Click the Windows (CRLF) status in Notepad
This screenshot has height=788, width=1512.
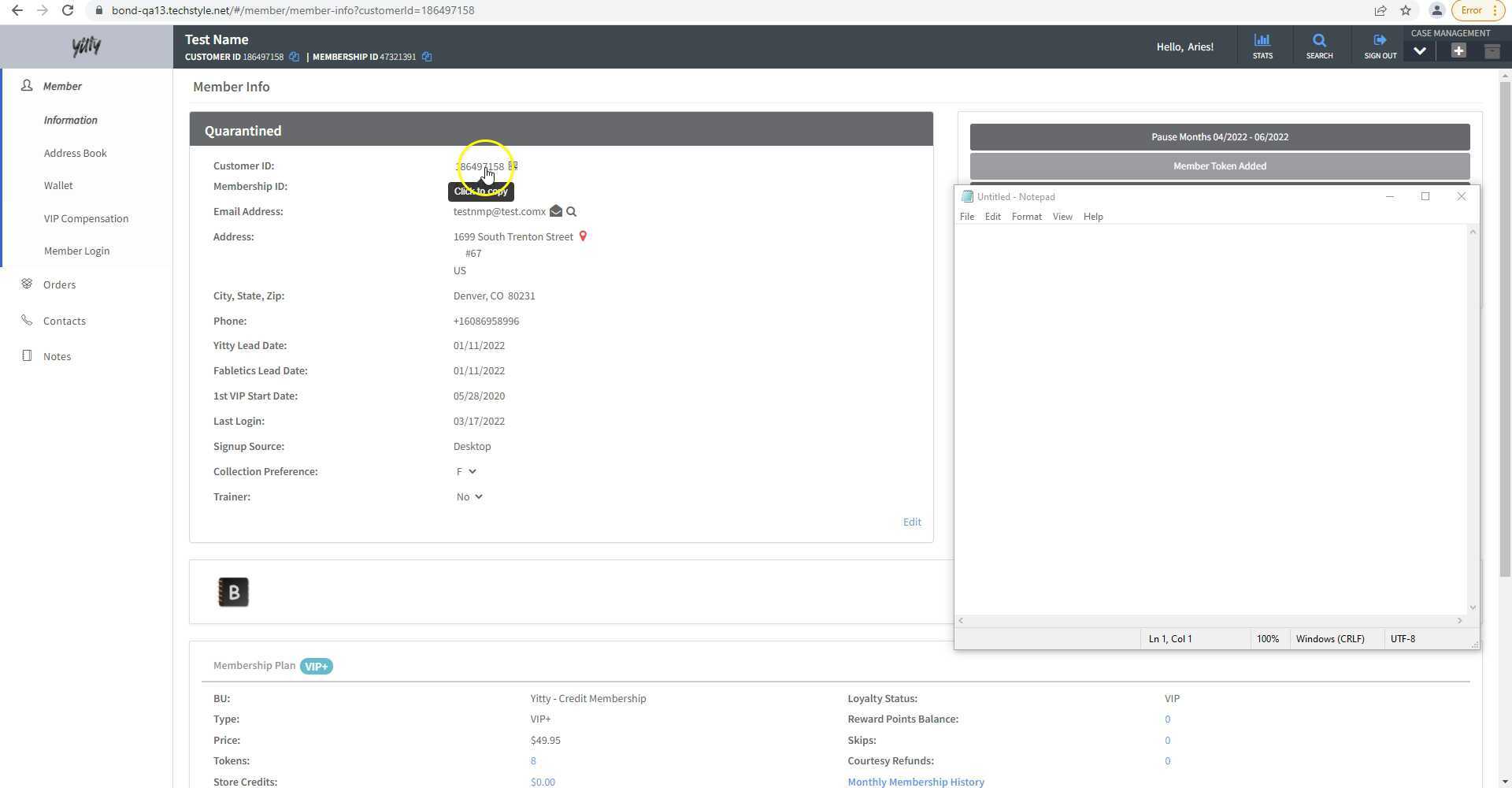tap(1330, 639)
